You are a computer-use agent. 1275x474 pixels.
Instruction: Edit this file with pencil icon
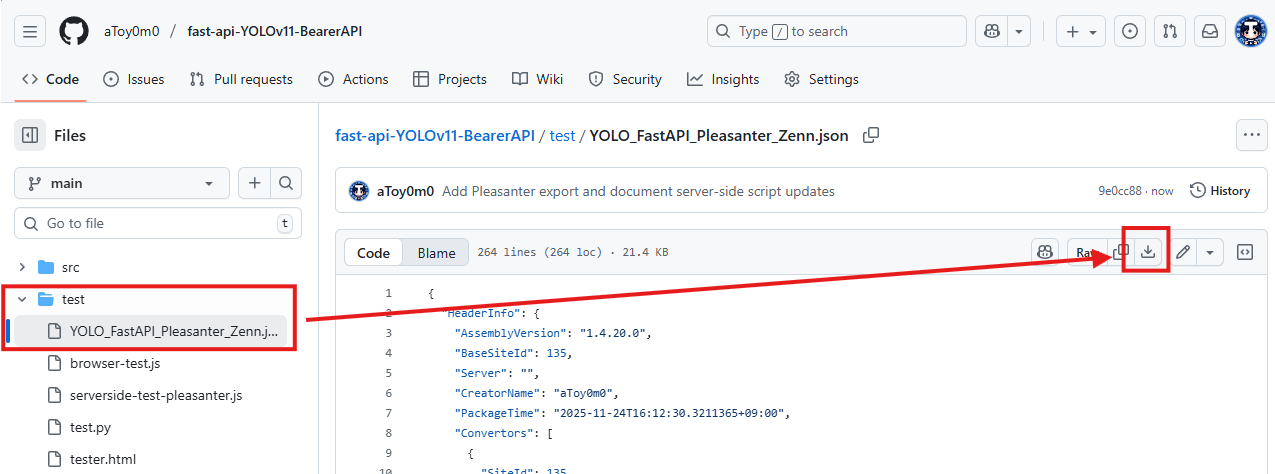tap(1183, 253)
